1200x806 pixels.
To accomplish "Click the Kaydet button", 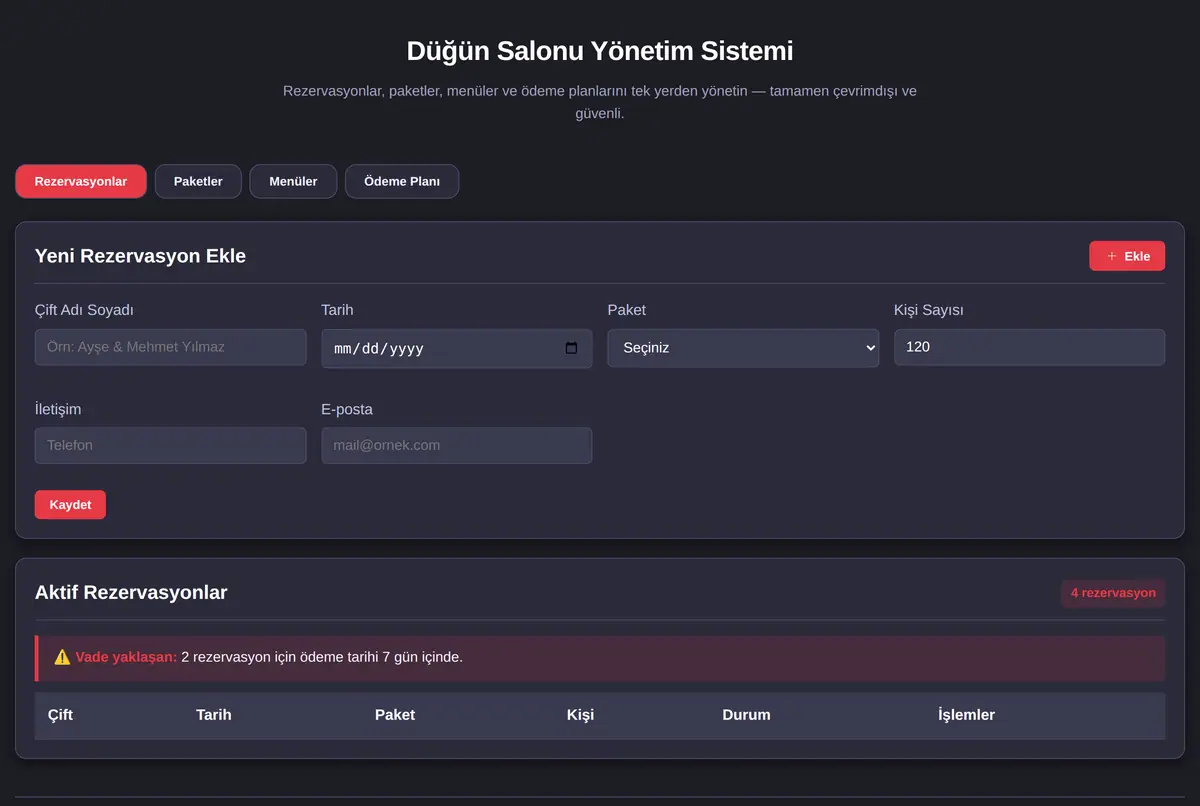I will point(70,505).
